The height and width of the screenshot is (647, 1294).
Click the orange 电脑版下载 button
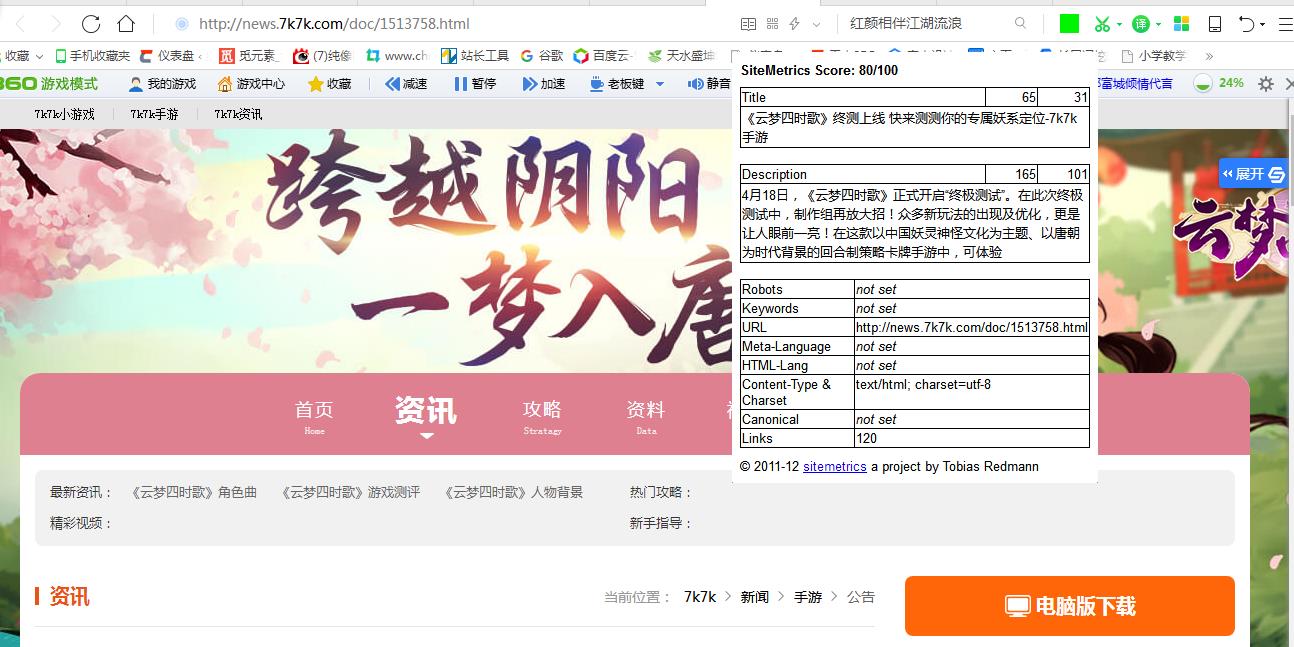click(1070, 606)
